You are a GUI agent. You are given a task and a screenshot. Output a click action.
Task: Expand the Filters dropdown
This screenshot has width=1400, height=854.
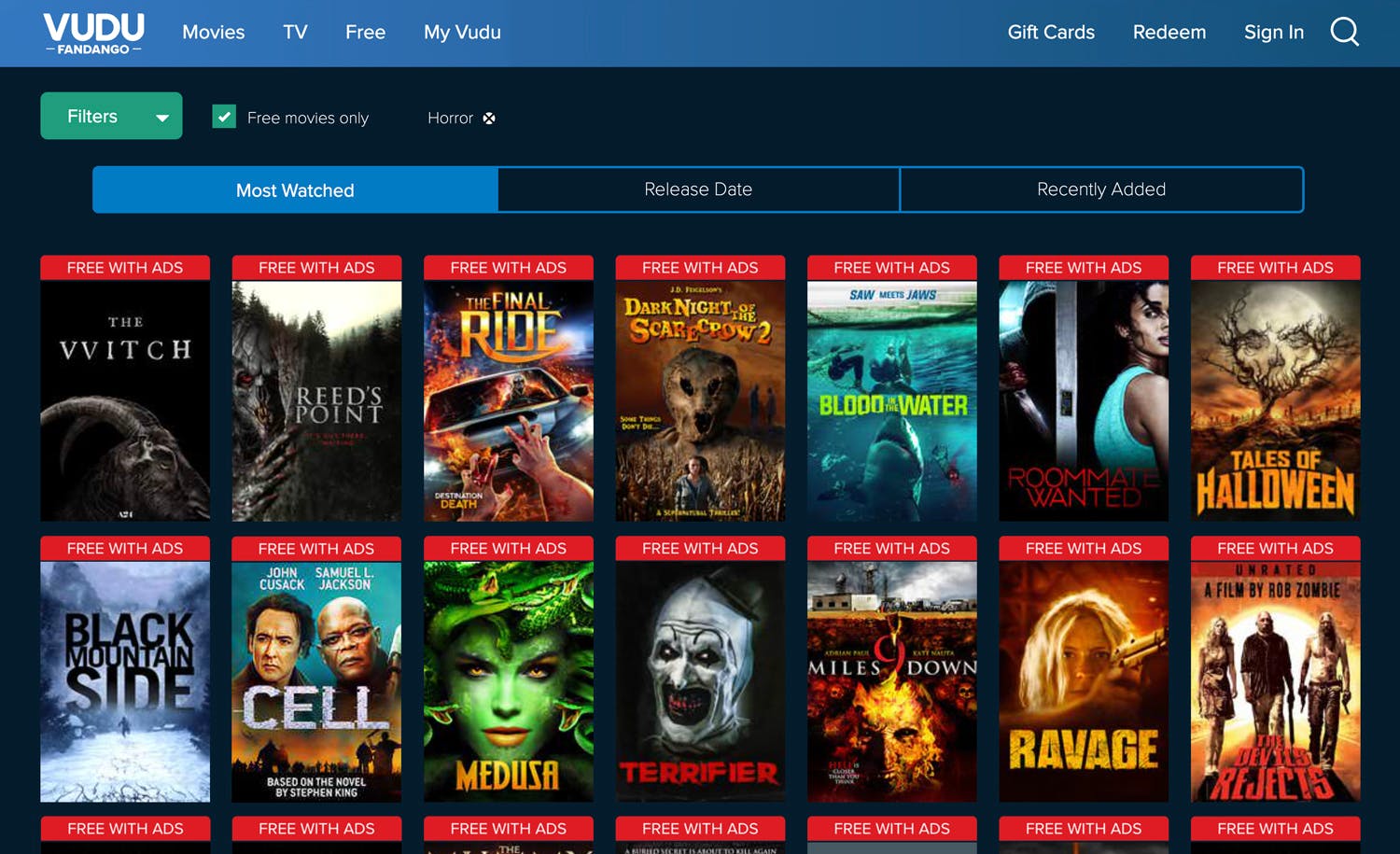point(111,116)
